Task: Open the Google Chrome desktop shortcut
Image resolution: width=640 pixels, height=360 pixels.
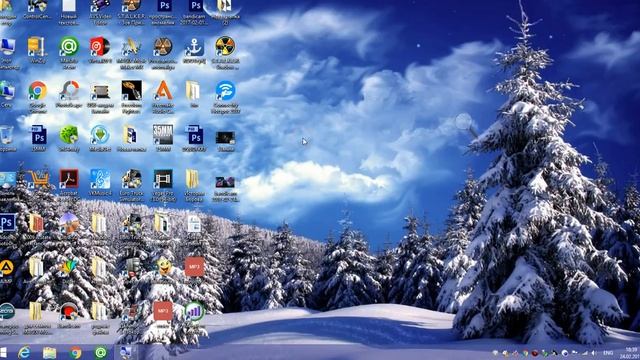Action: tap(37, 90)
